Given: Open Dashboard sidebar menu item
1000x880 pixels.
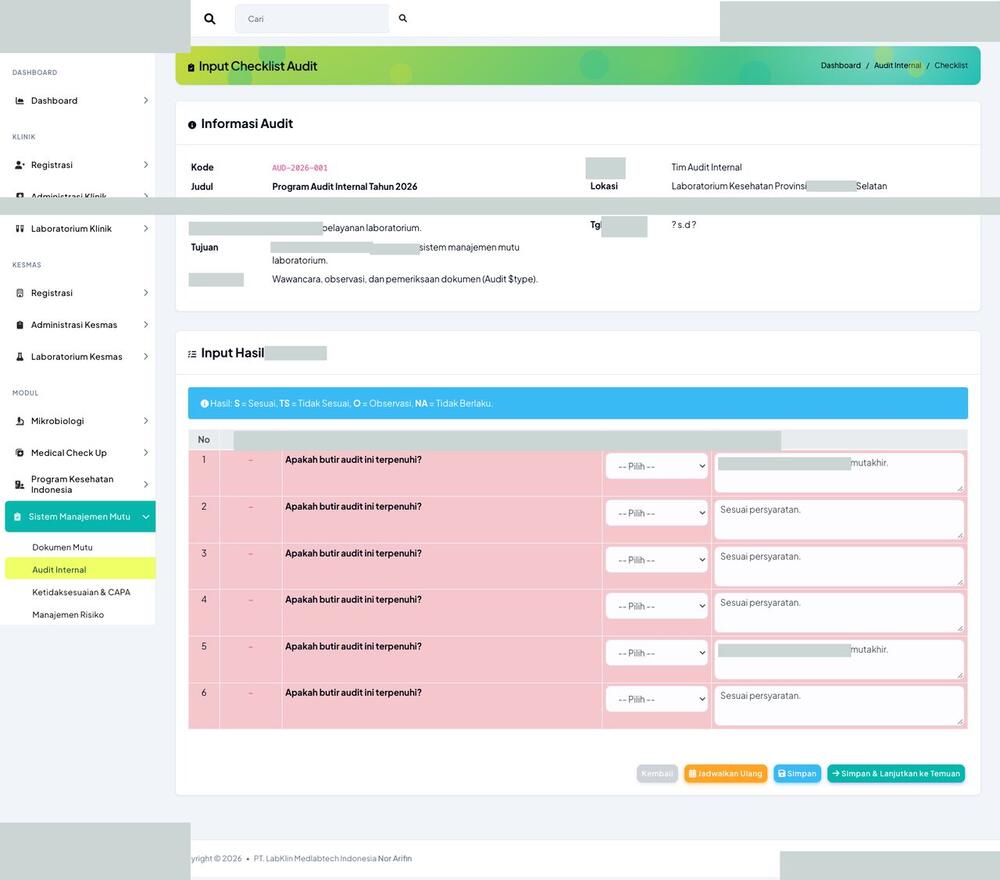Looking at the screenshot, I should [x=80, y=101].
